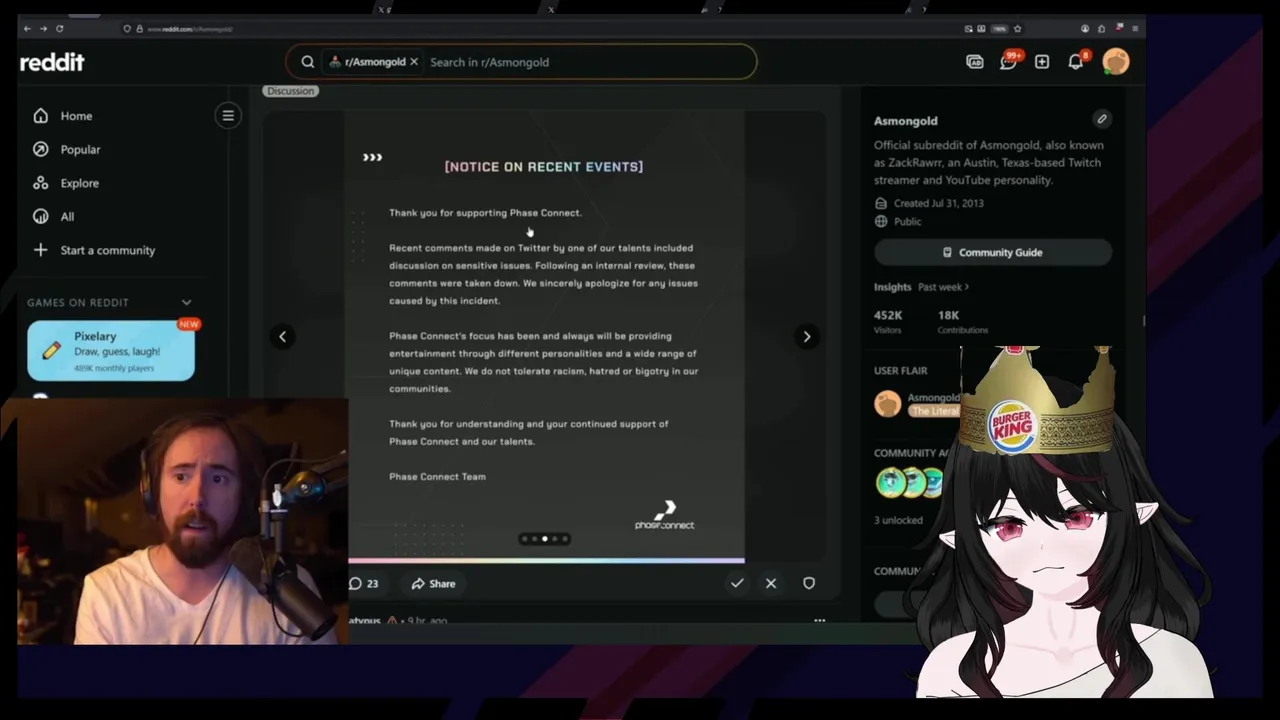
Task: Bookmark the page with the star icon
Action: [x=1017, y=29]
